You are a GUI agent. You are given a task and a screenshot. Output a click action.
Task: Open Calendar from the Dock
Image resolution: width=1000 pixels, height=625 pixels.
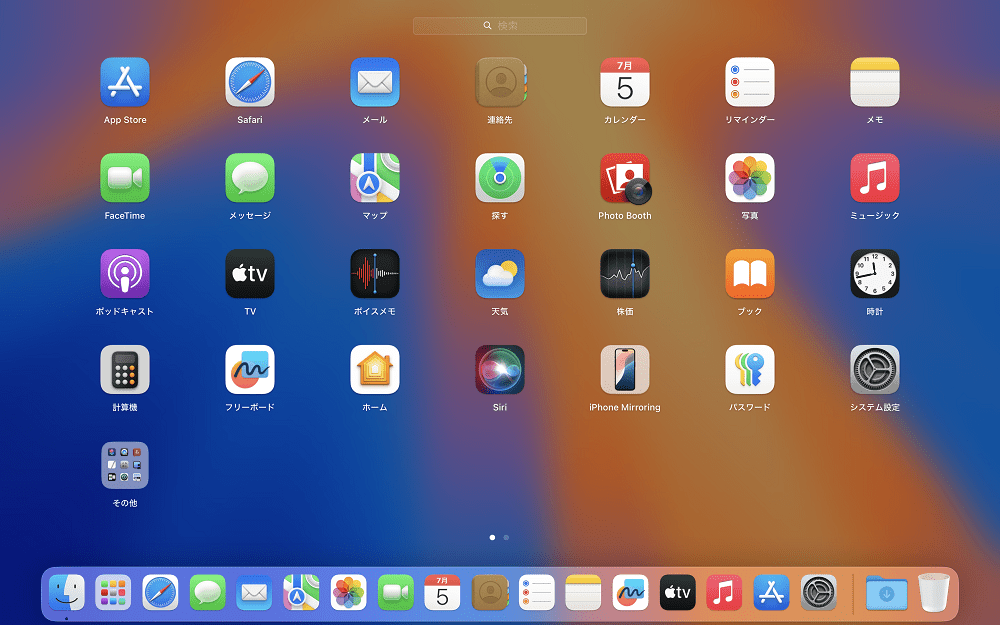(x=443, y=592)
